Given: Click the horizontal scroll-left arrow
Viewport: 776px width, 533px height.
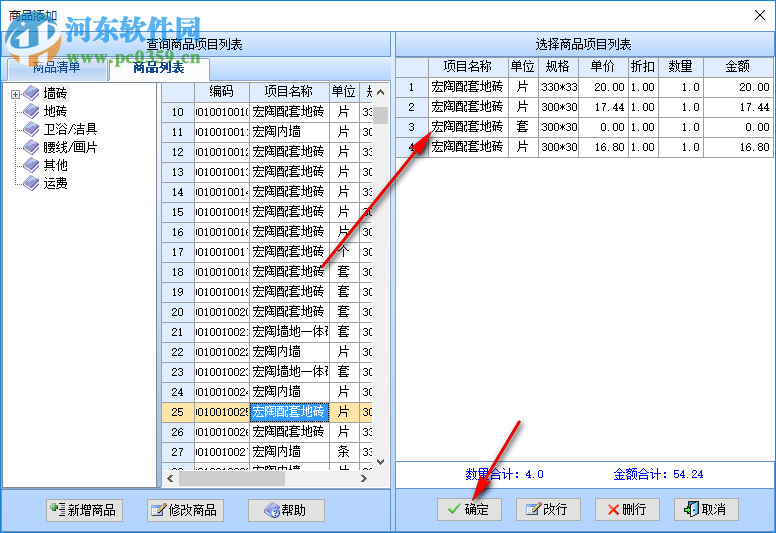Looking at the screenshot, I should click(170, 478).
